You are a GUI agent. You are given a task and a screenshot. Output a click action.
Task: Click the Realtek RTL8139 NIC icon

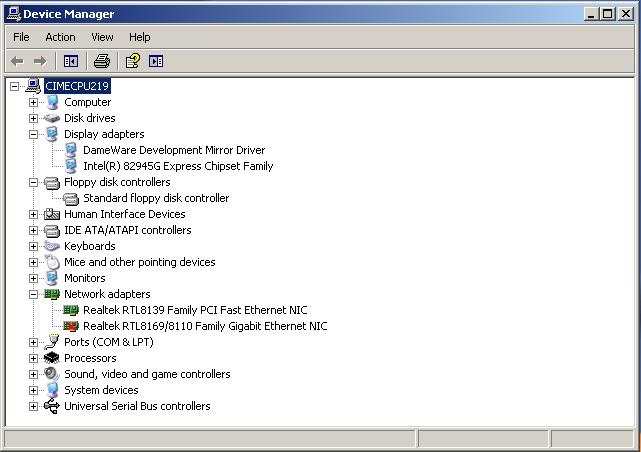[x=71, y=310]
